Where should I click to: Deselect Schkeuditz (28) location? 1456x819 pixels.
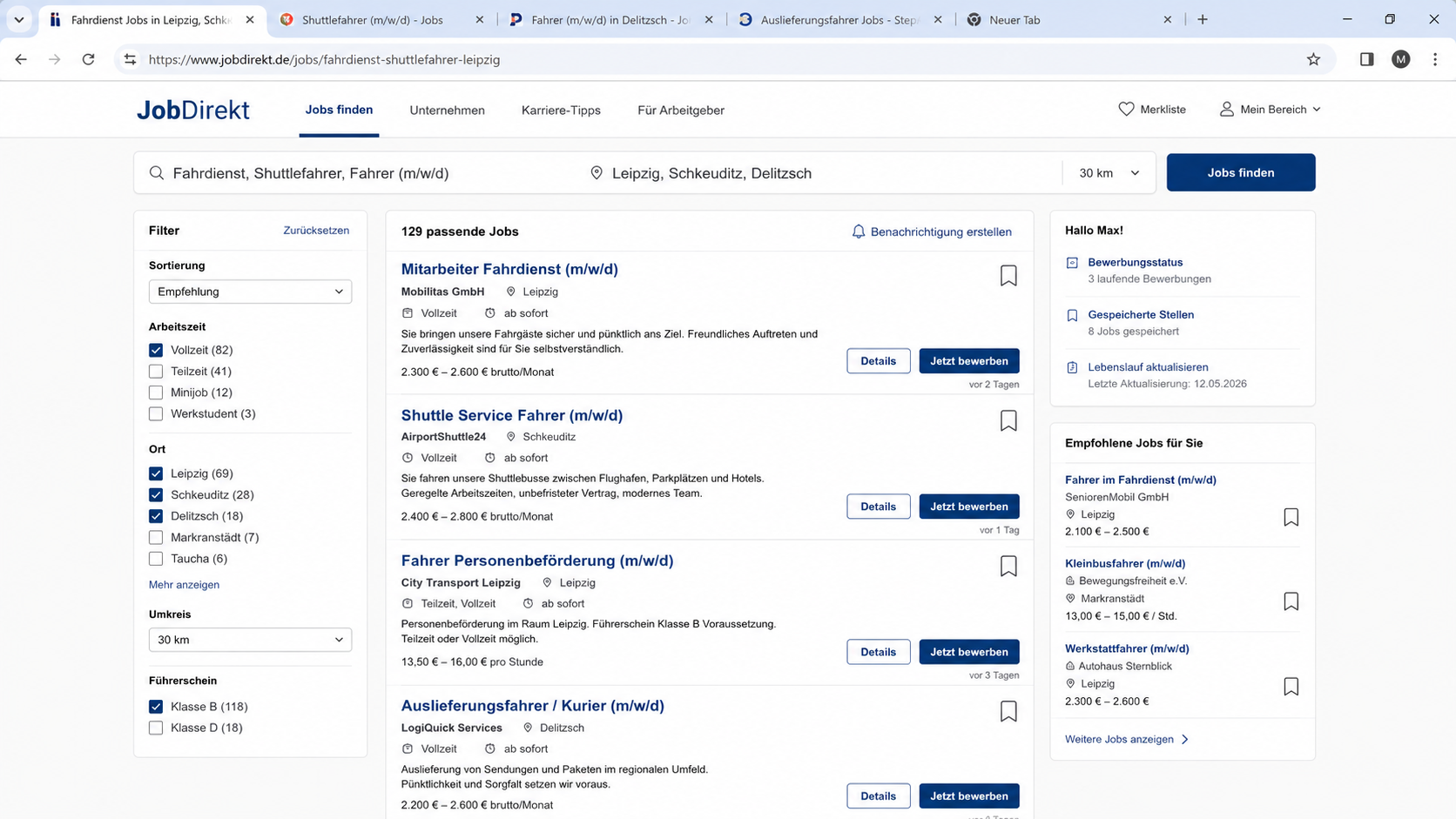point(156,495)
